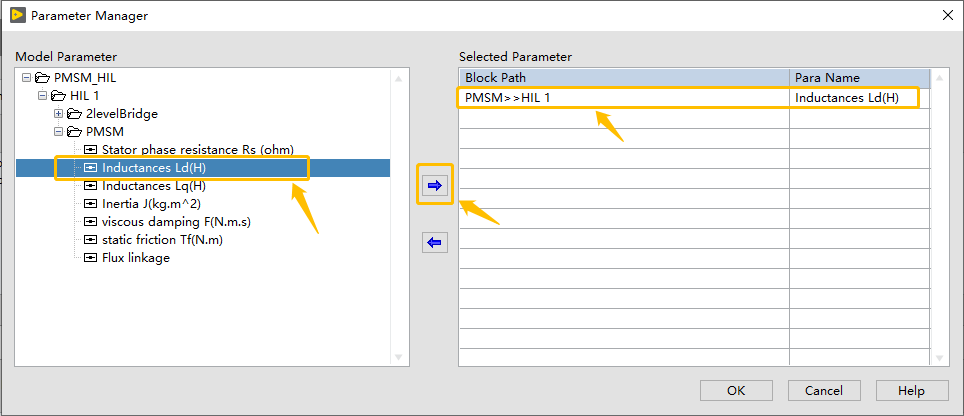964x416 pixels.
Task: Click the Inertia J parameter icon
Action: click(x=91, y=204)
